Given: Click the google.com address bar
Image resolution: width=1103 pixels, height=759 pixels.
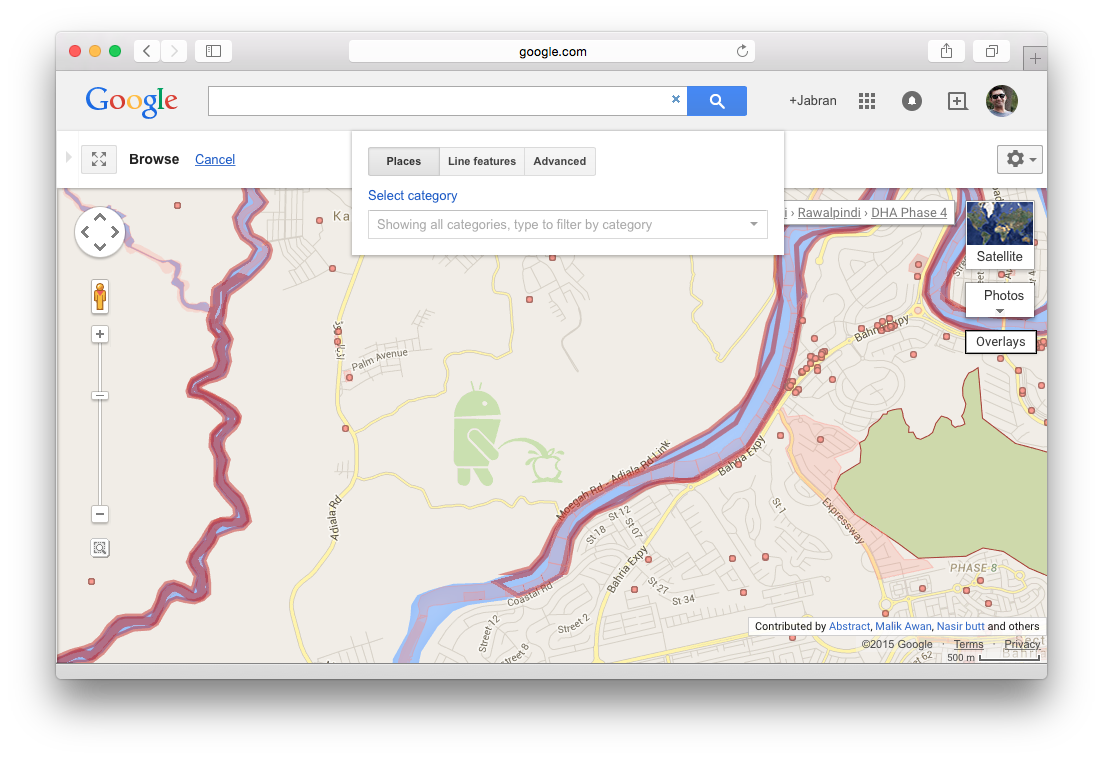Looking at the screenshot, I should coord(552,51).
